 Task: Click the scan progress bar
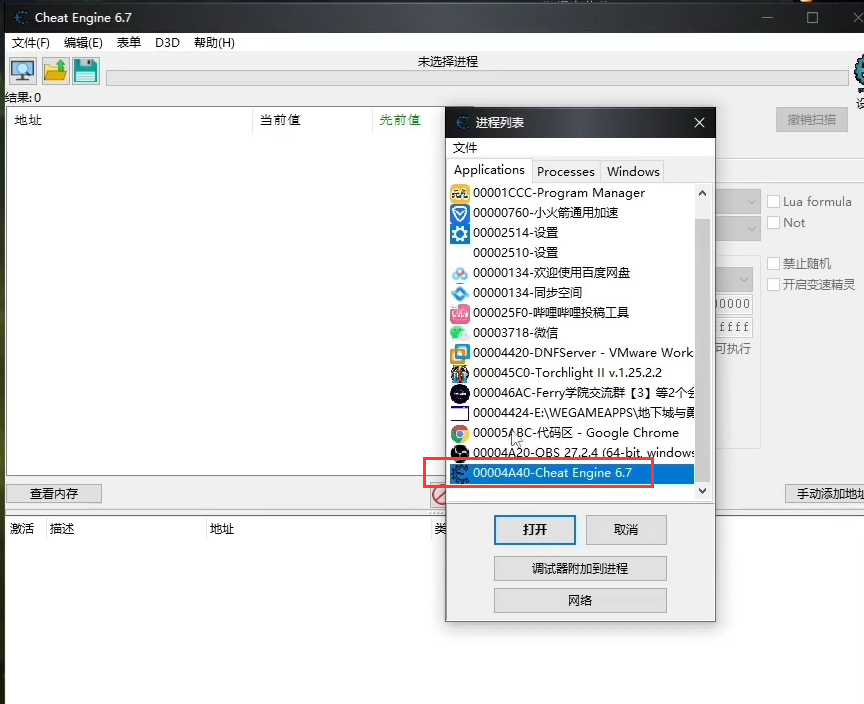point(477,78)
